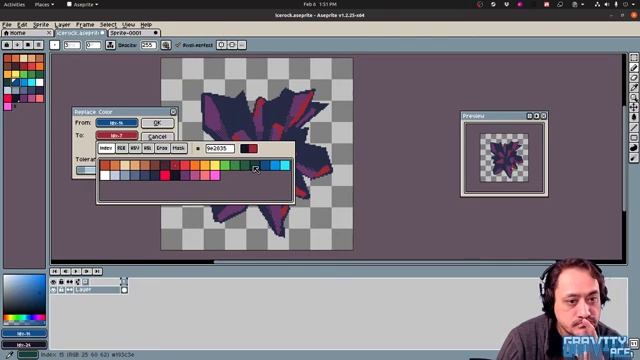Pick the yellow swatch in popup palette
Screen dimensions: 640x360
215,165
